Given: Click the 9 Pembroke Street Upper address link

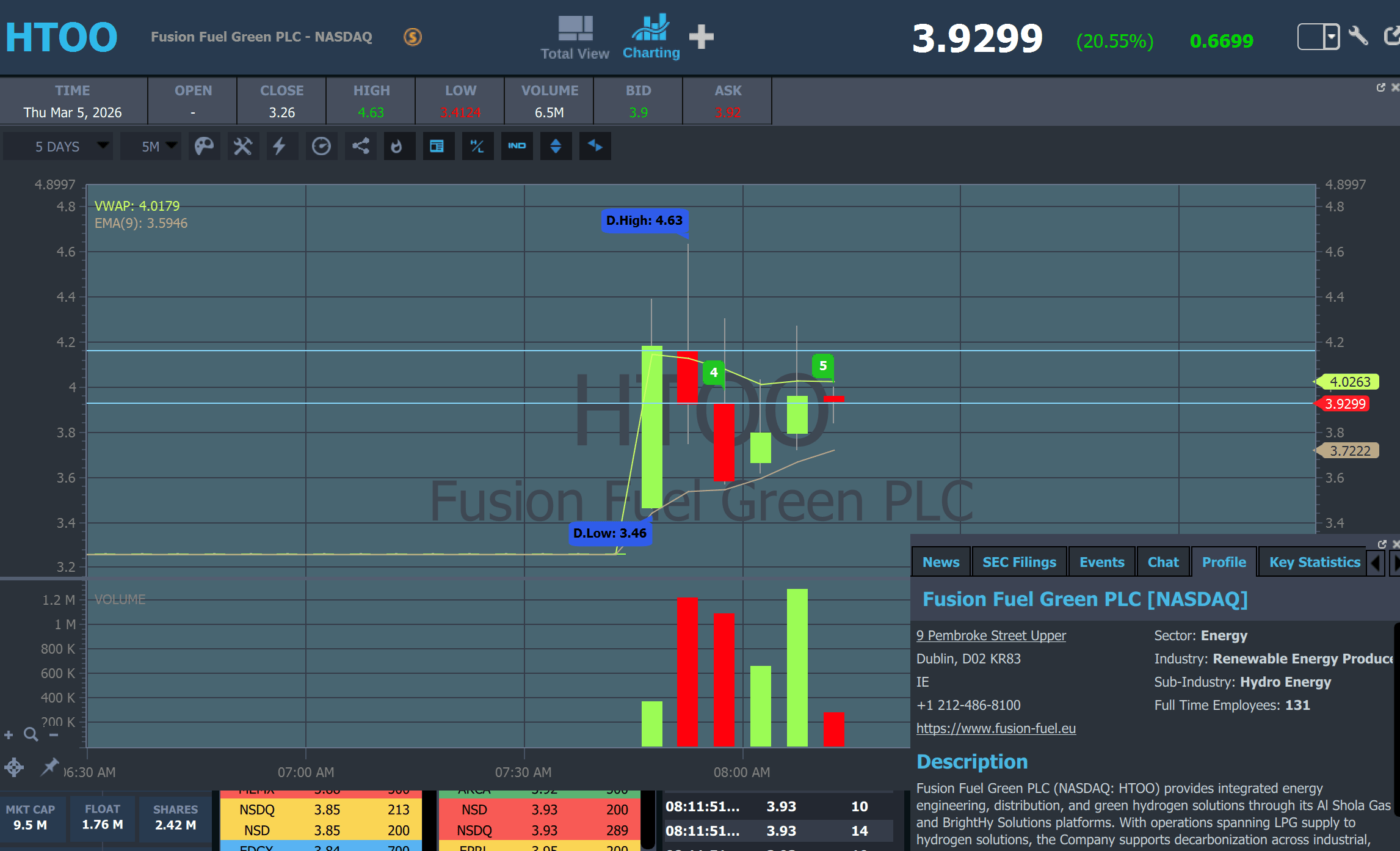Looking at the screenshot, I should 990,635.
